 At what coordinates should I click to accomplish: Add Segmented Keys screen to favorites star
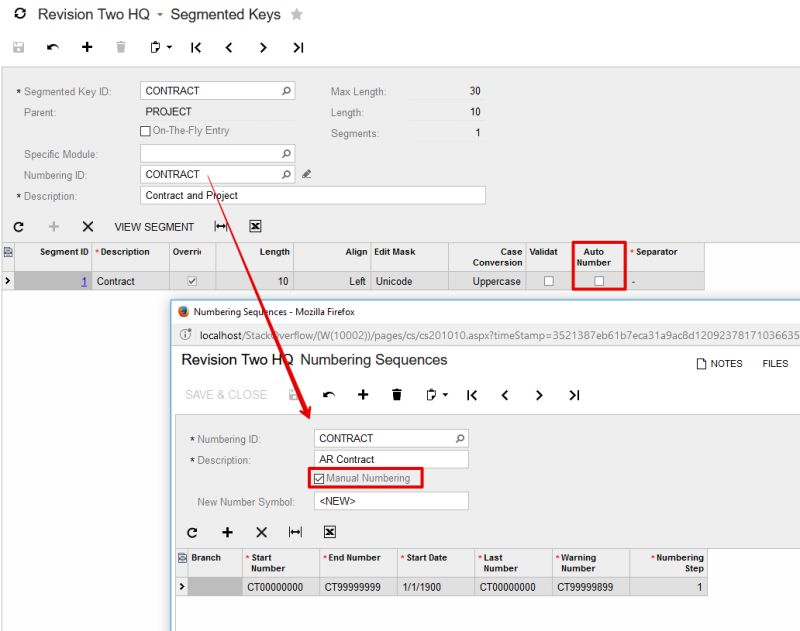[296, 14]
